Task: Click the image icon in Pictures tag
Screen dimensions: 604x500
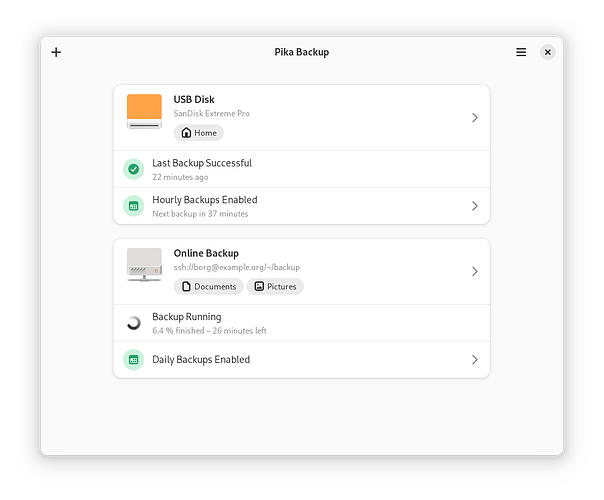Action: click(x=259, y=287)
